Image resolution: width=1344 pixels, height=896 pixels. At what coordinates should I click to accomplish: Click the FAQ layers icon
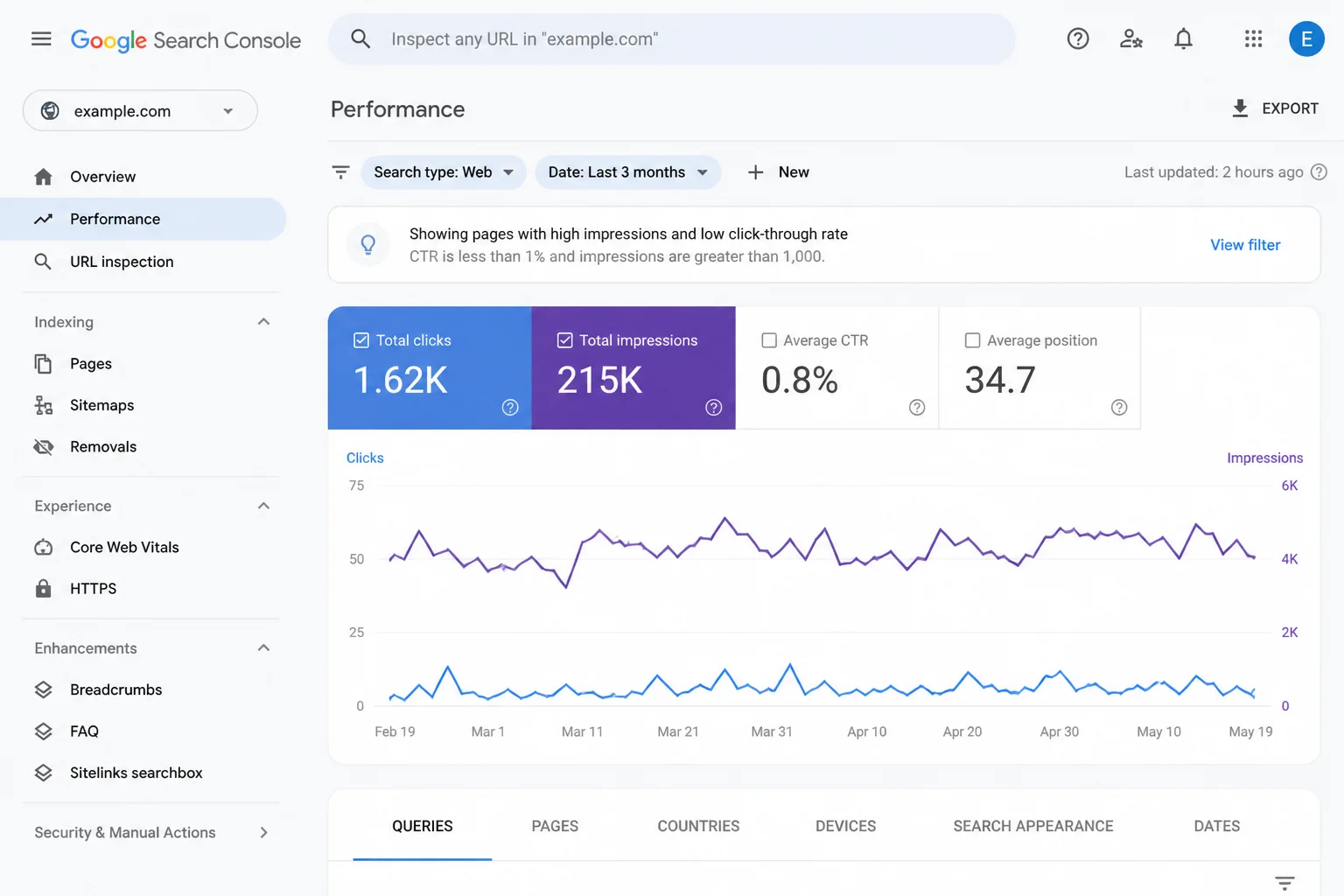pos(43,731)
